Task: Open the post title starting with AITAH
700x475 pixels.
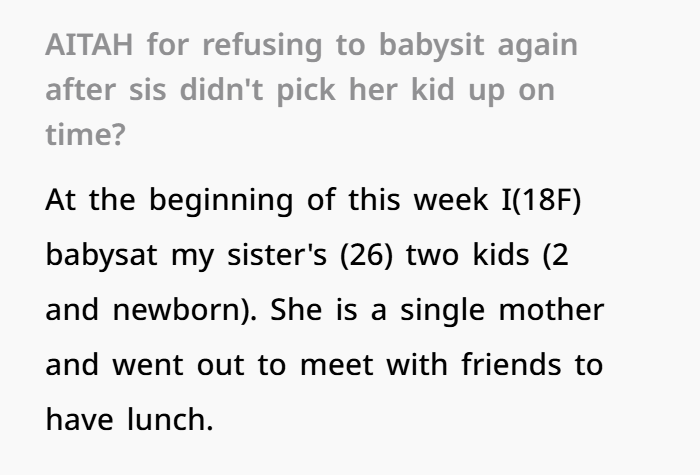Action: click(312, 89)
